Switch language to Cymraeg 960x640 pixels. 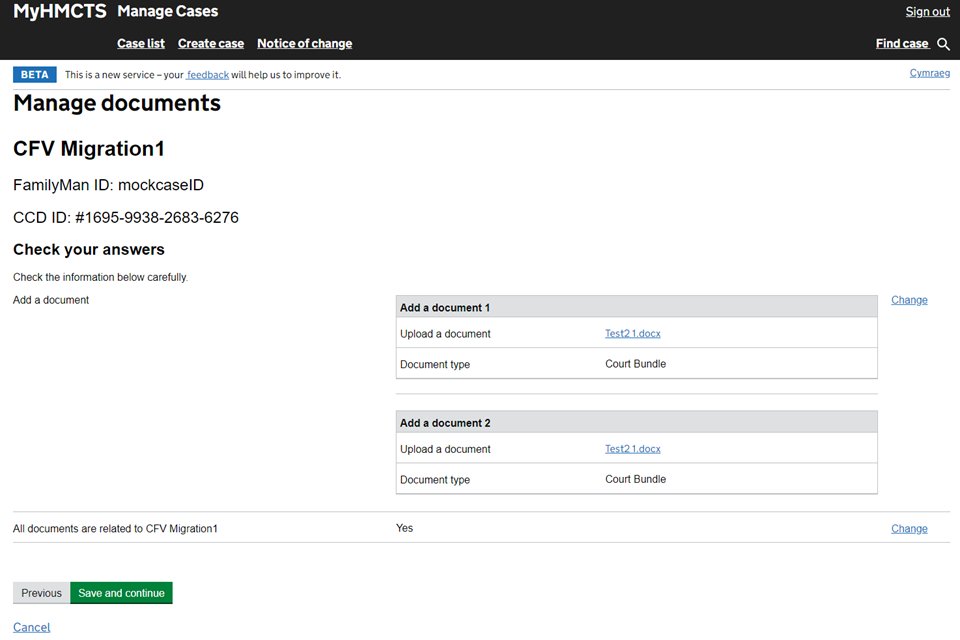tap(929, 73)
